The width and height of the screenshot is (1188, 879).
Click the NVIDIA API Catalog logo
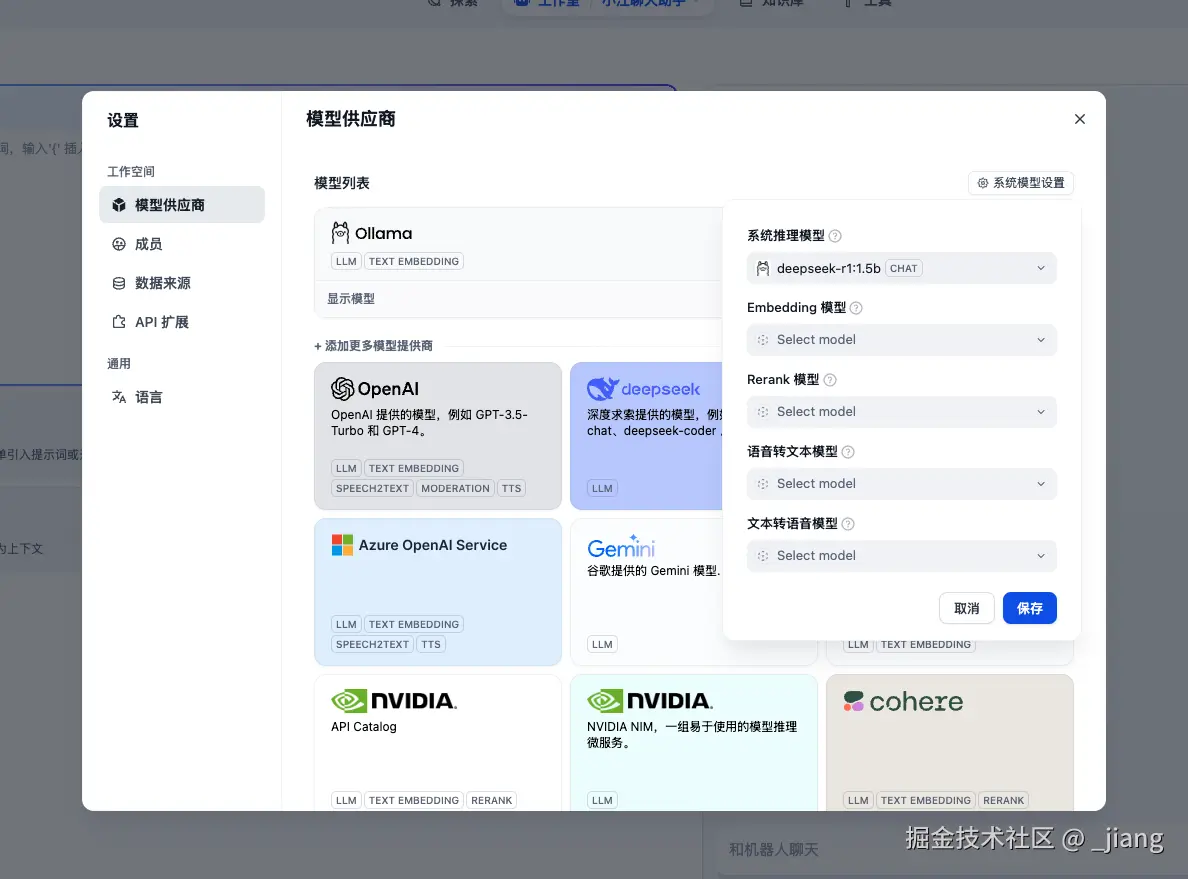coord(393,700)
